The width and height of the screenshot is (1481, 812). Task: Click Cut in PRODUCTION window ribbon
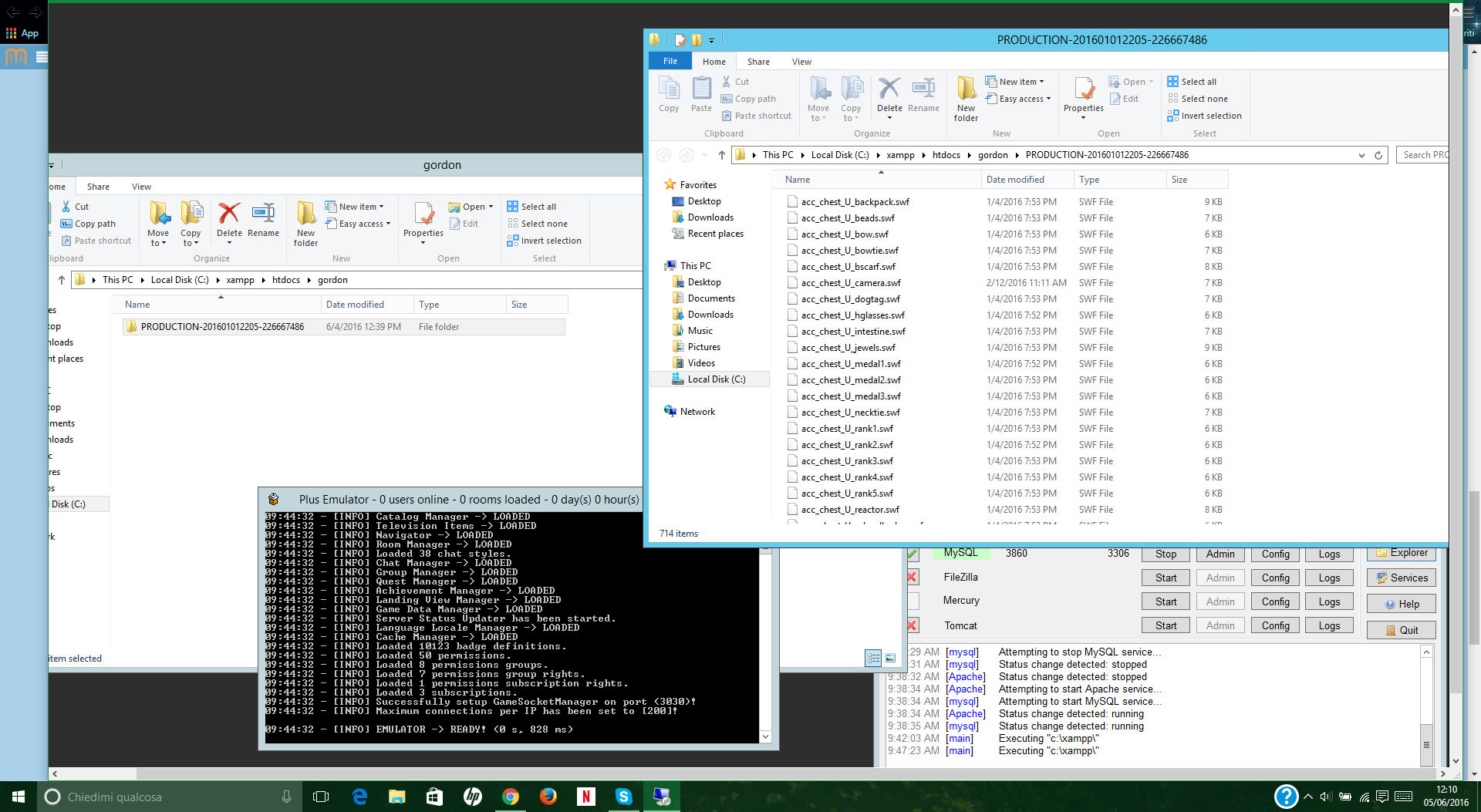(x=735, y=82)
